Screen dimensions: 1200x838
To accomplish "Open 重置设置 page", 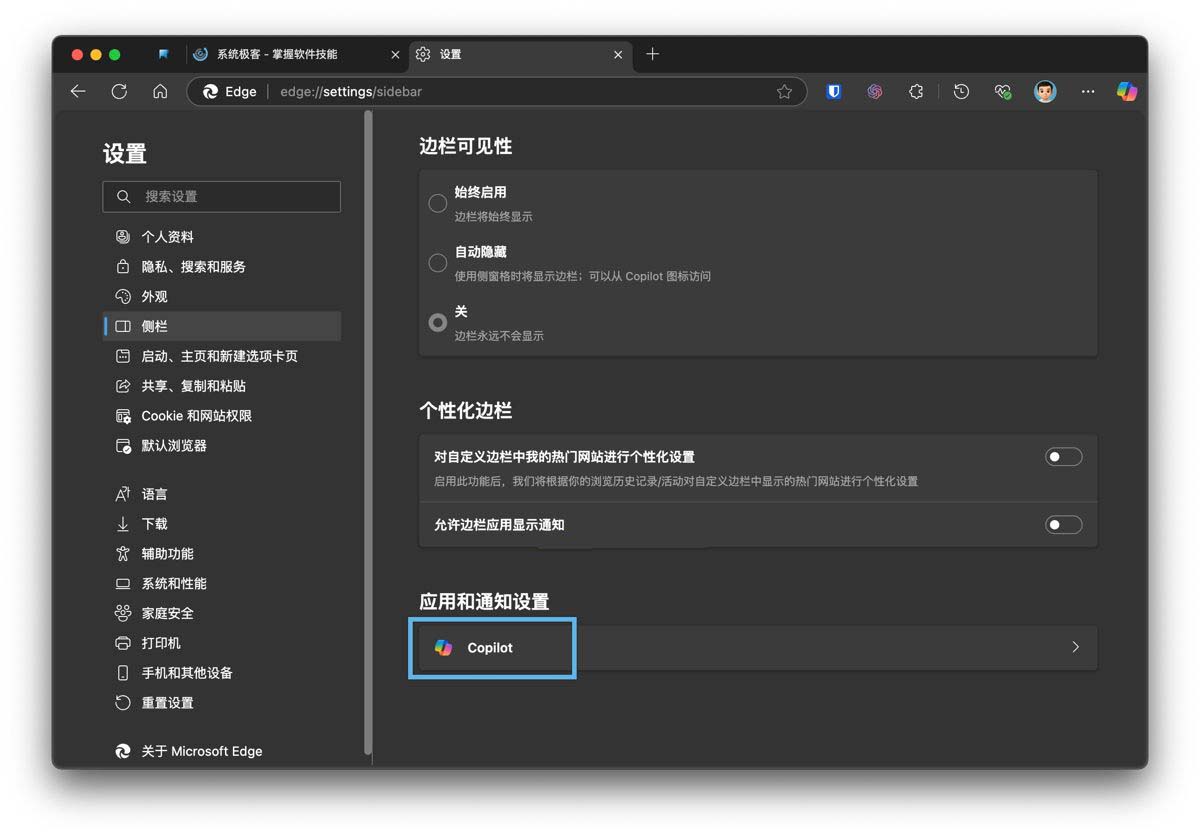I will point(221,703).
